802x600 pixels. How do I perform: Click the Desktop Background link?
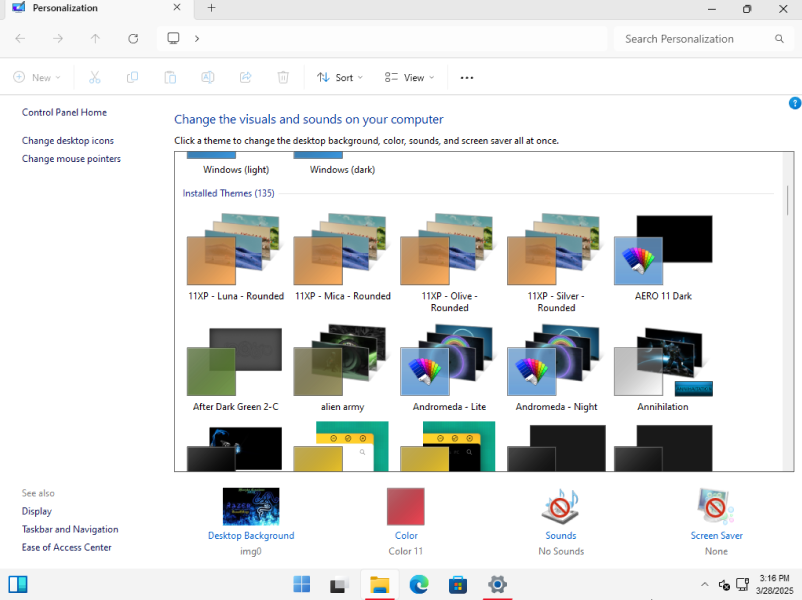click(x=251, y=536)
